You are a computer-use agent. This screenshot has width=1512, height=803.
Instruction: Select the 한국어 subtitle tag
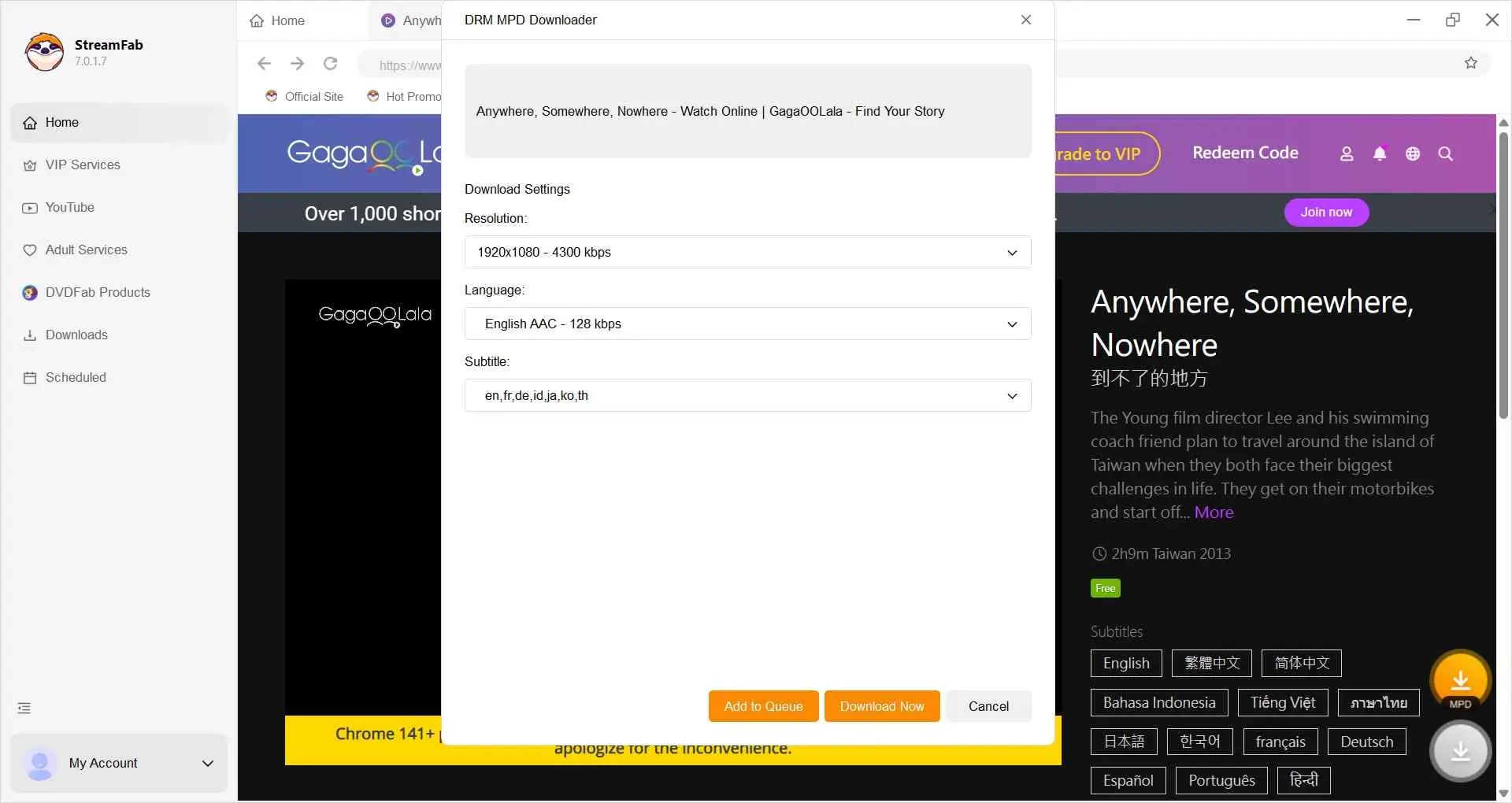pyautogui.click(x=1200, y=742)
